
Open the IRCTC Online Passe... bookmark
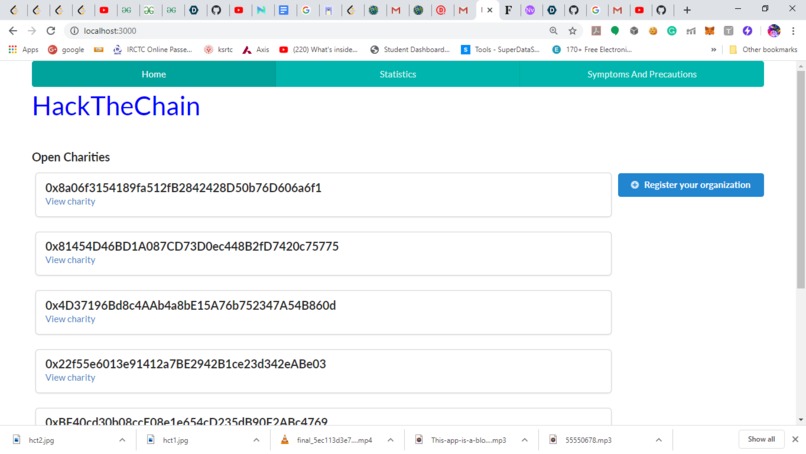[x=152, y=49]
